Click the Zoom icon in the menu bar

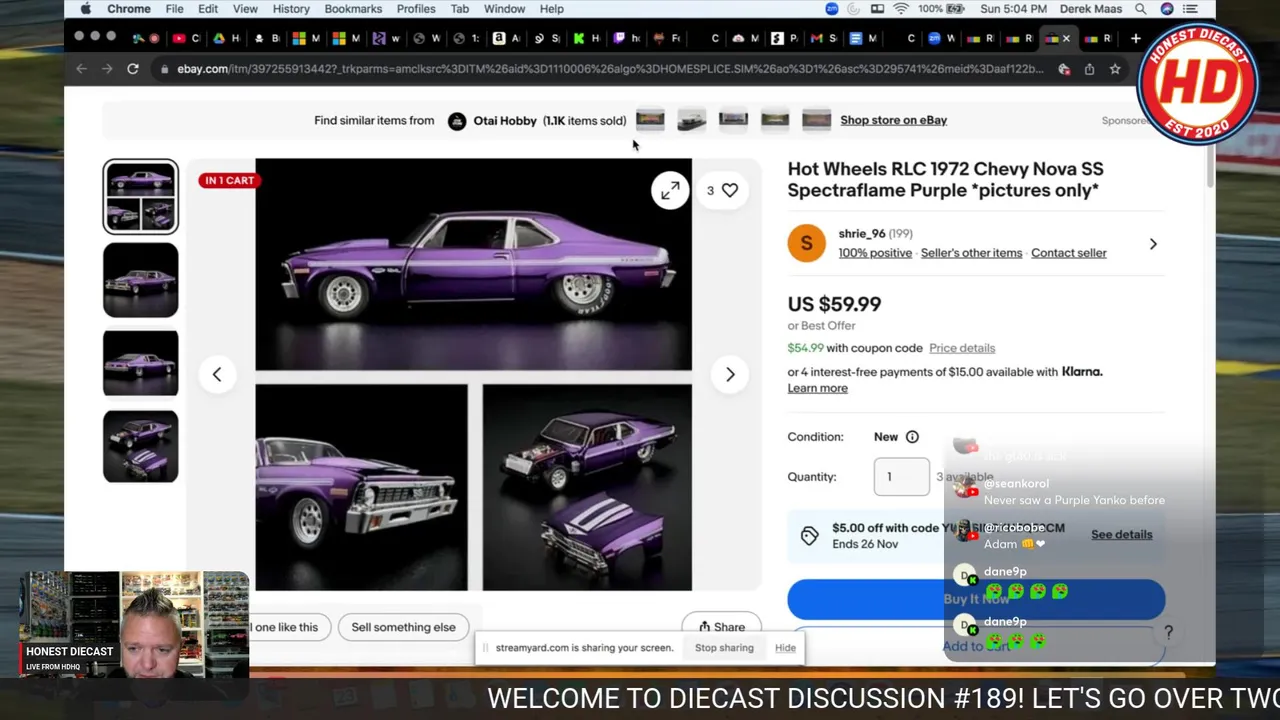coord(832,9)
